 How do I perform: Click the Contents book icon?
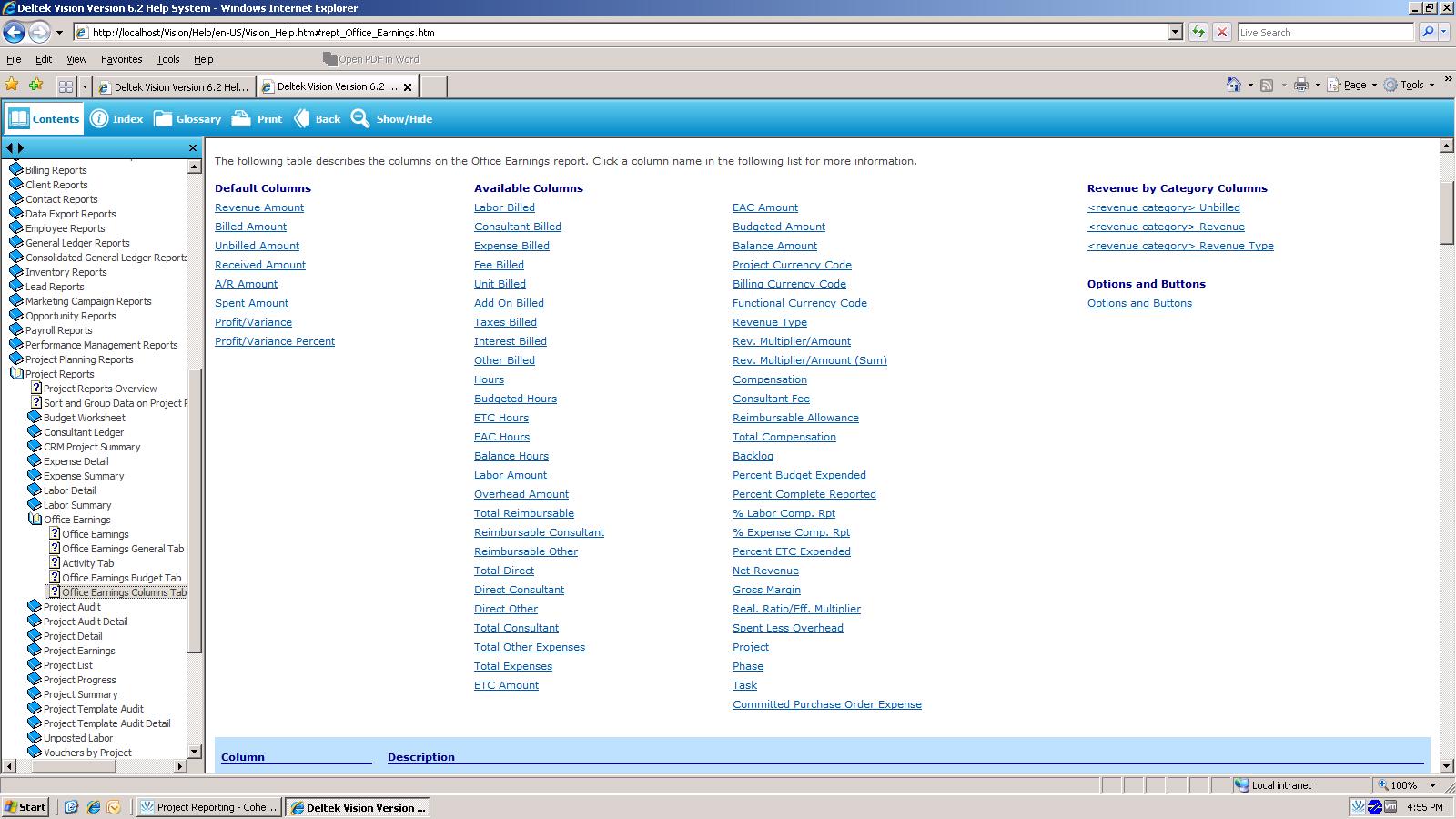(x=19, y=119)
